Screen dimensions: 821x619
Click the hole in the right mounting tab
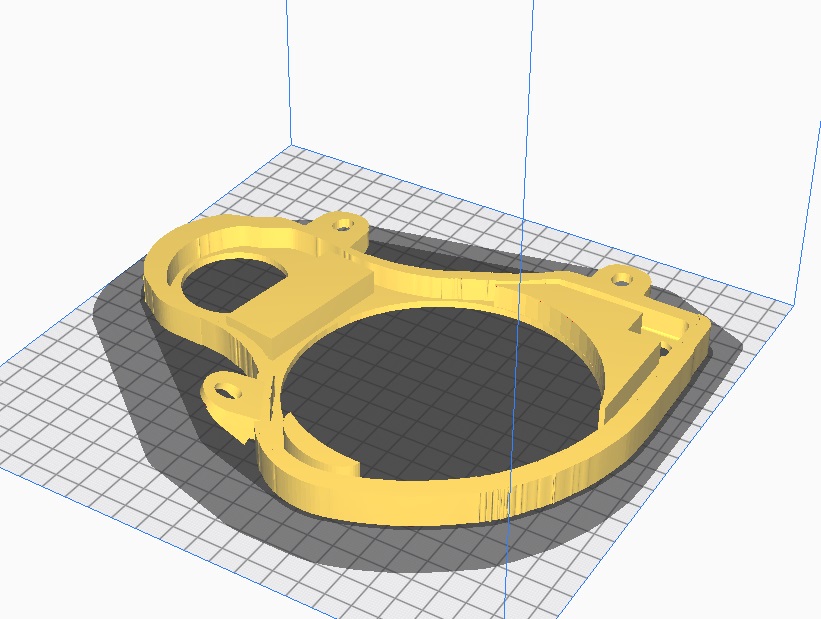[623, 279]
